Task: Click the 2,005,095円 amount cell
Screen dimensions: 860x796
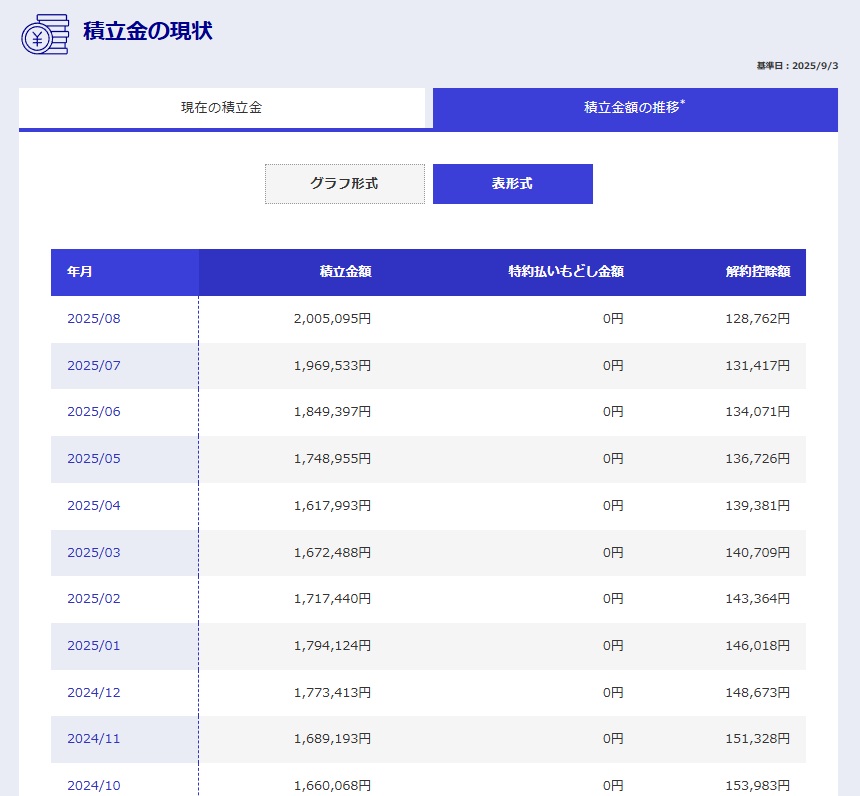Action: 332,319
